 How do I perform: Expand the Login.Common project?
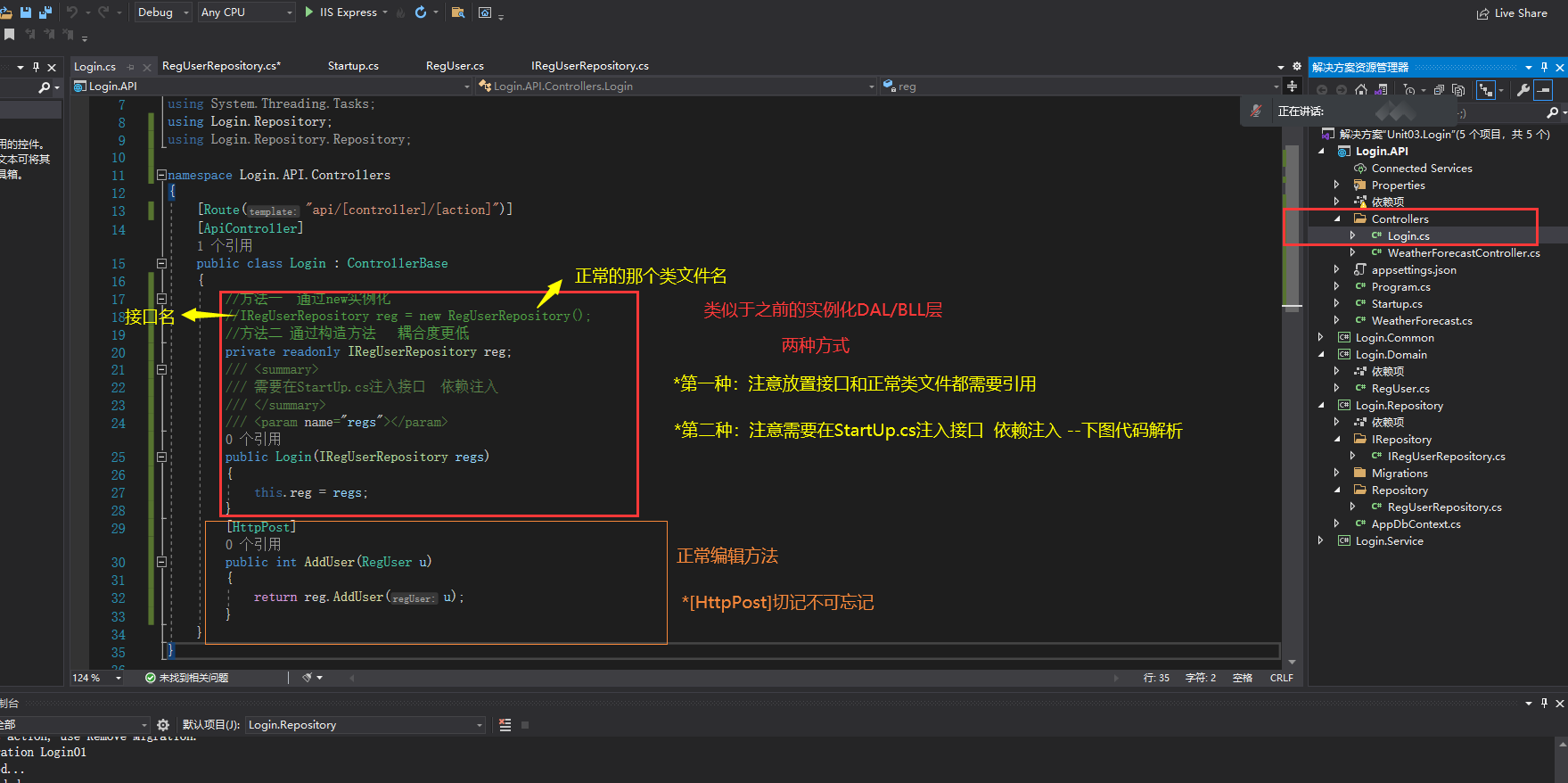click(x=1320, y=338)
